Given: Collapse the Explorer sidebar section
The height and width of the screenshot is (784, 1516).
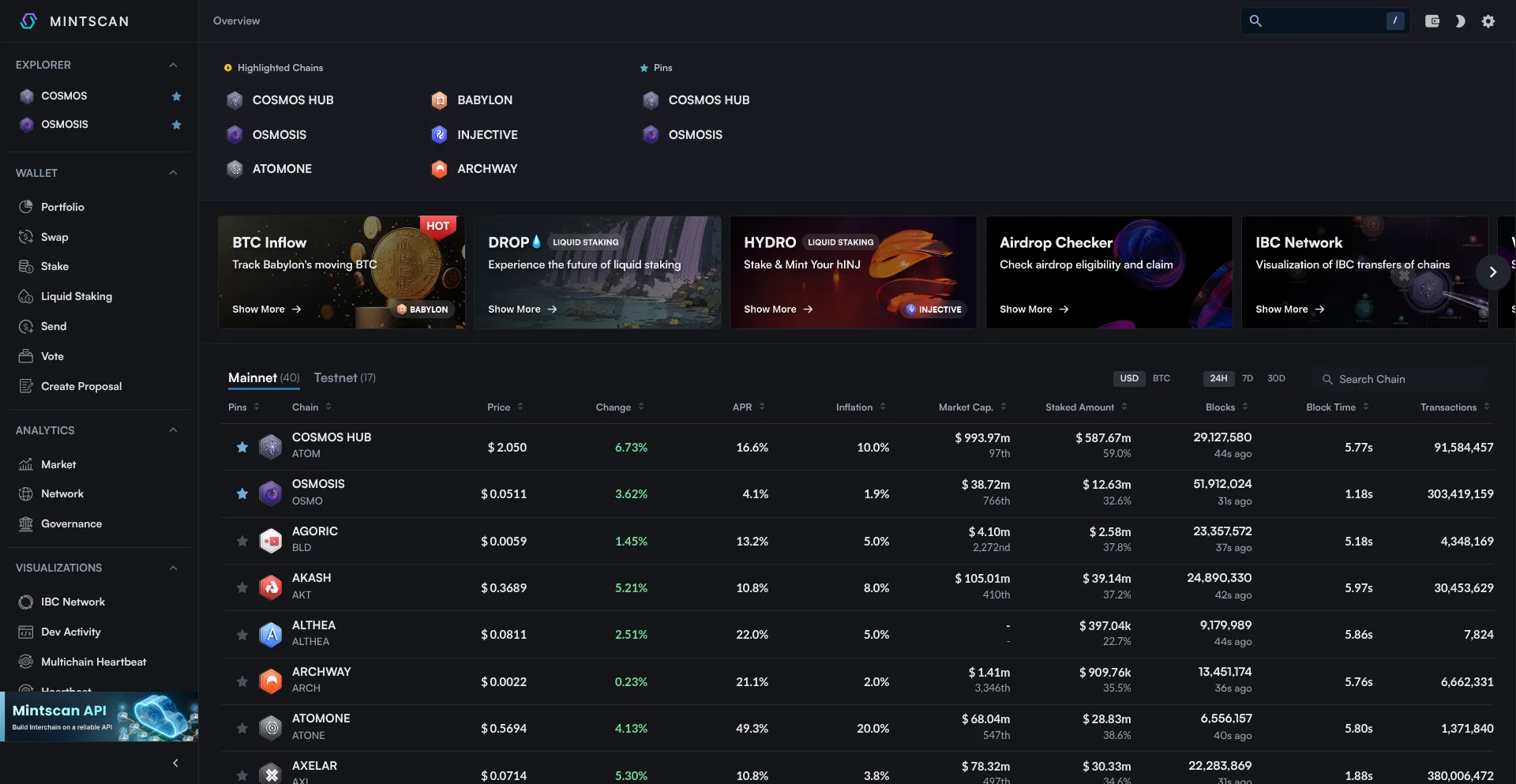Looking at the screenshot, I should click(173, 65).
